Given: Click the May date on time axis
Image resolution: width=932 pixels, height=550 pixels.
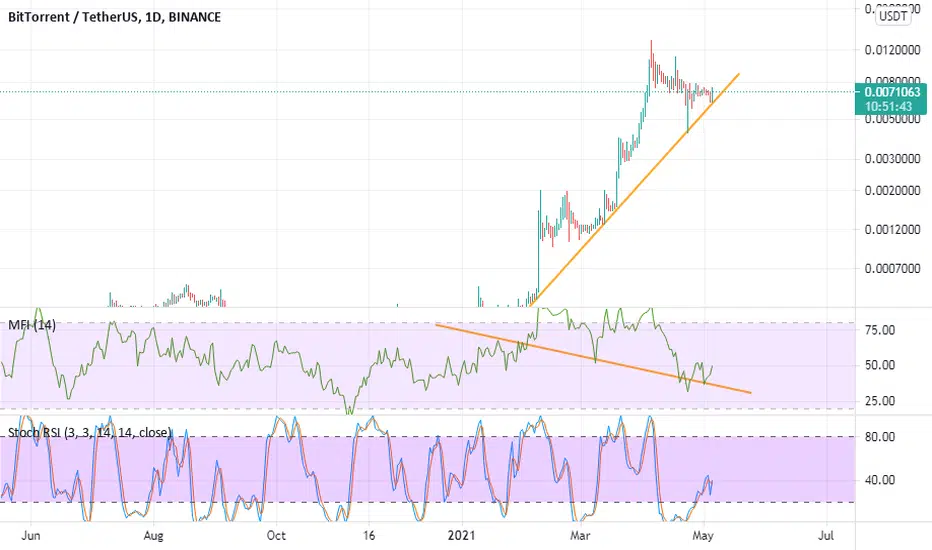Looking at the screenshot, I should click(x=703, y=536).
